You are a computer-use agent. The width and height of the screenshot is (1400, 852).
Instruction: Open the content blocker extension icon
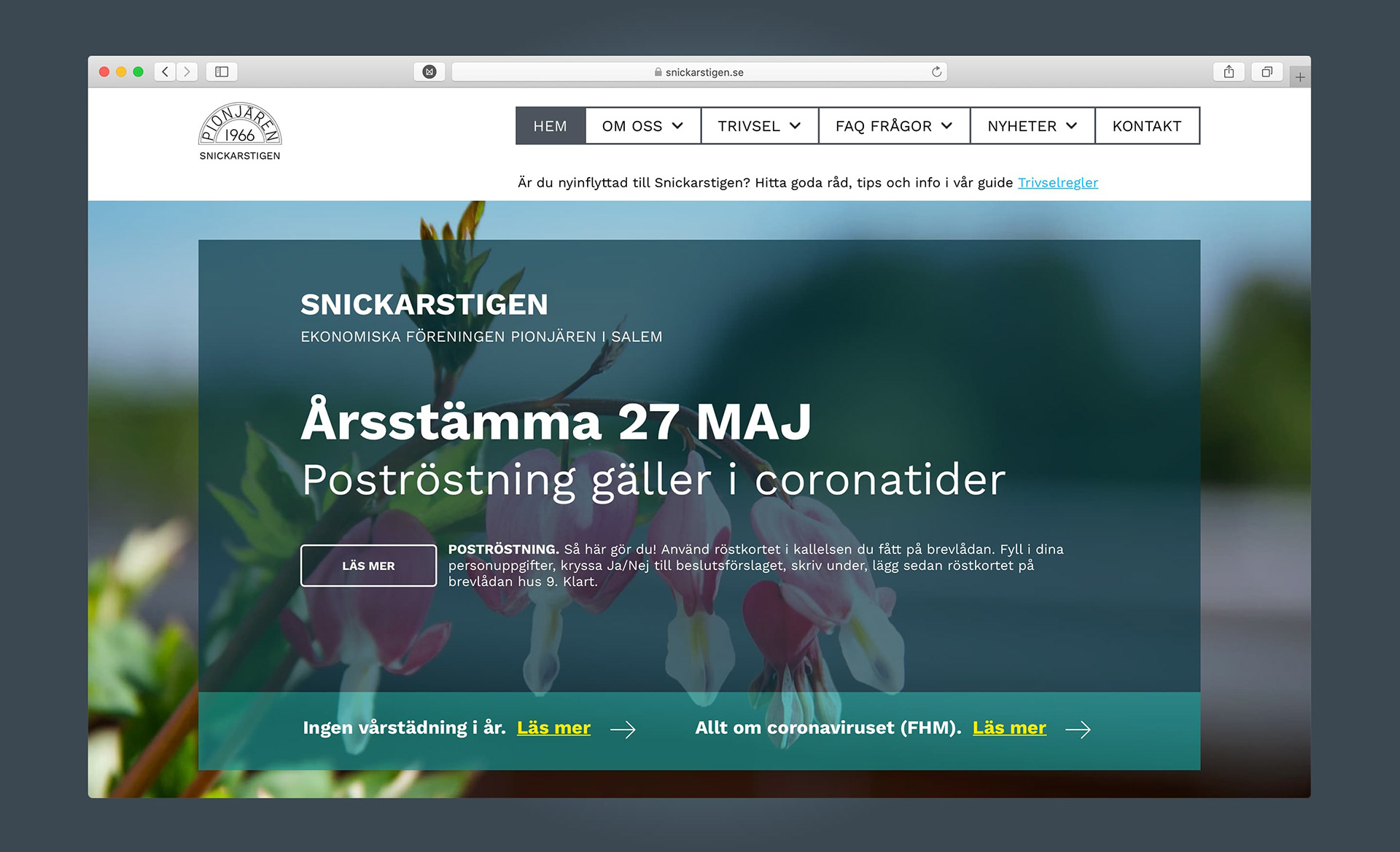[x=429, y=71]
